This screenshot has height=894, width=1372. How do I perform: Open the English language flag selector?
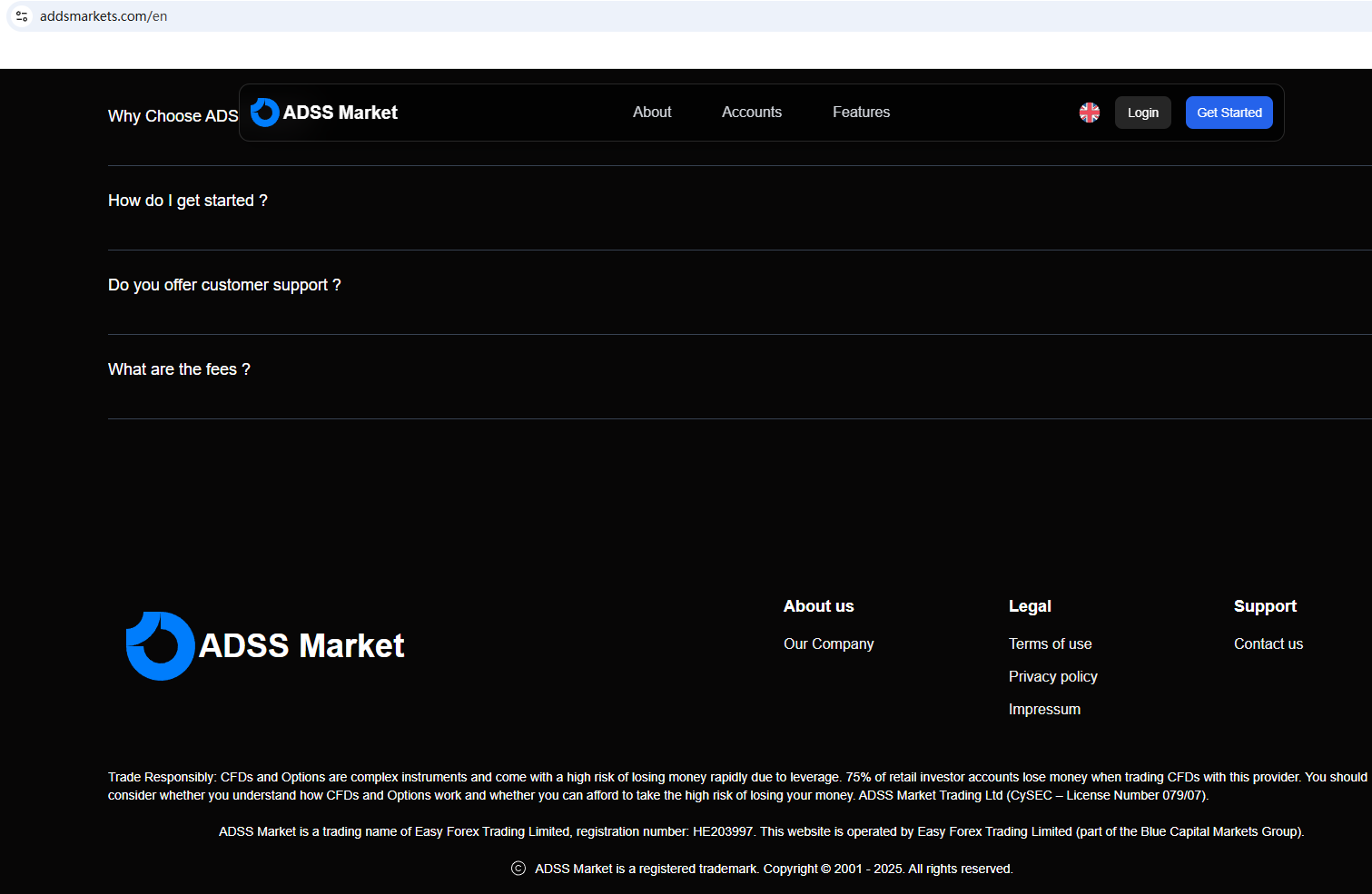[1090, 113]
